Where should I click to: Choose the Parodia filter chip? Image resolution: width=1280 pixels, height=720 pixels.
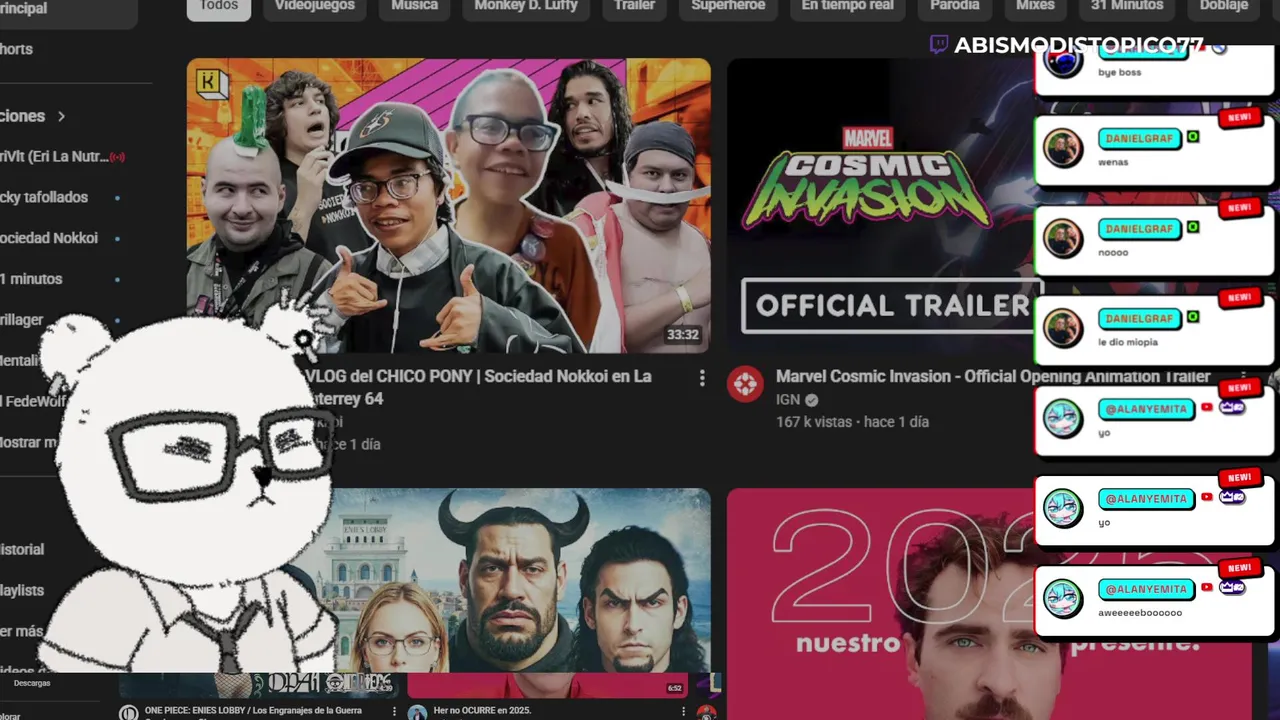[955, 6]
